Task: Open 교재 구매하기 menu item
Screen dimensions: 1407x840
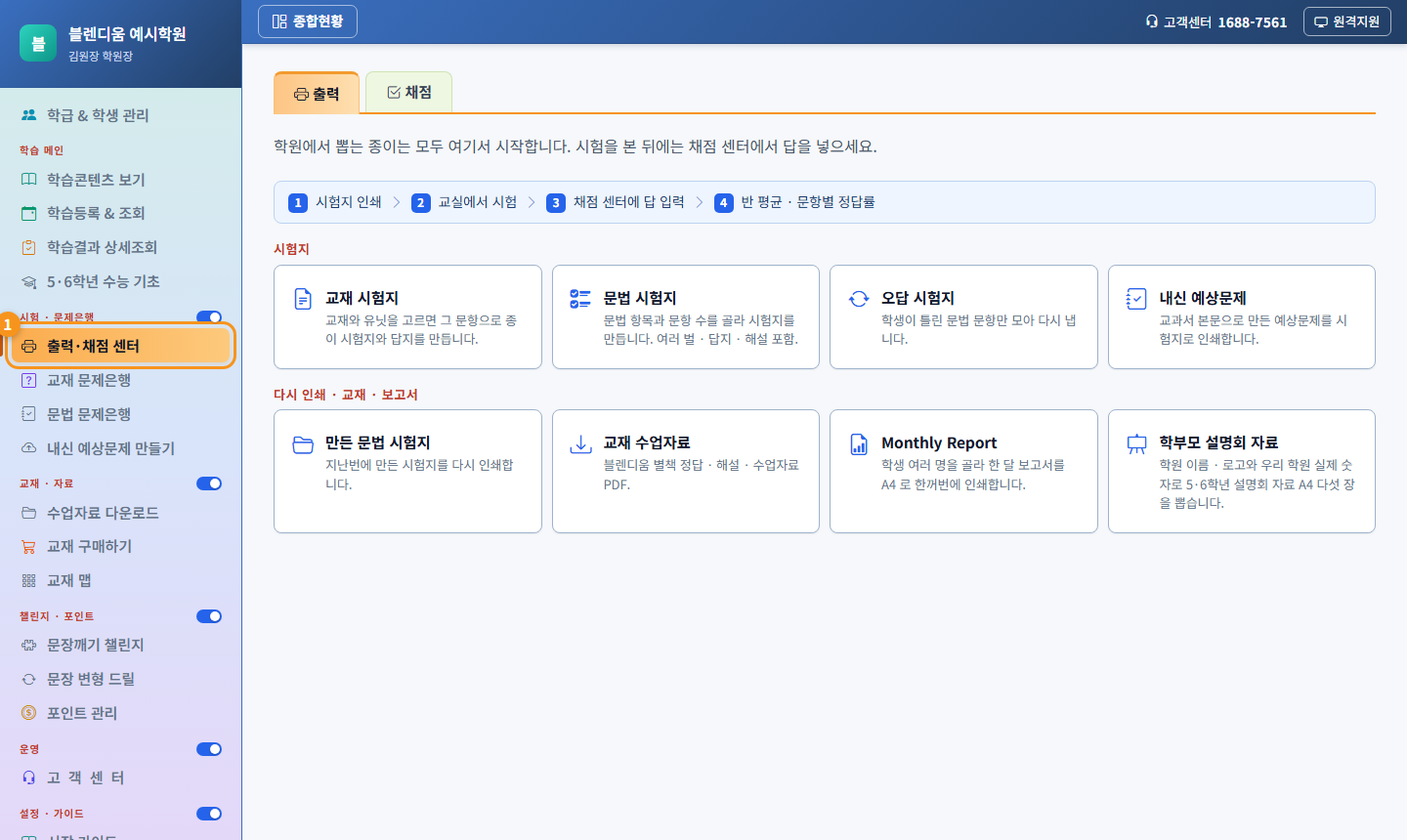Action: click(x=121, y=546)
